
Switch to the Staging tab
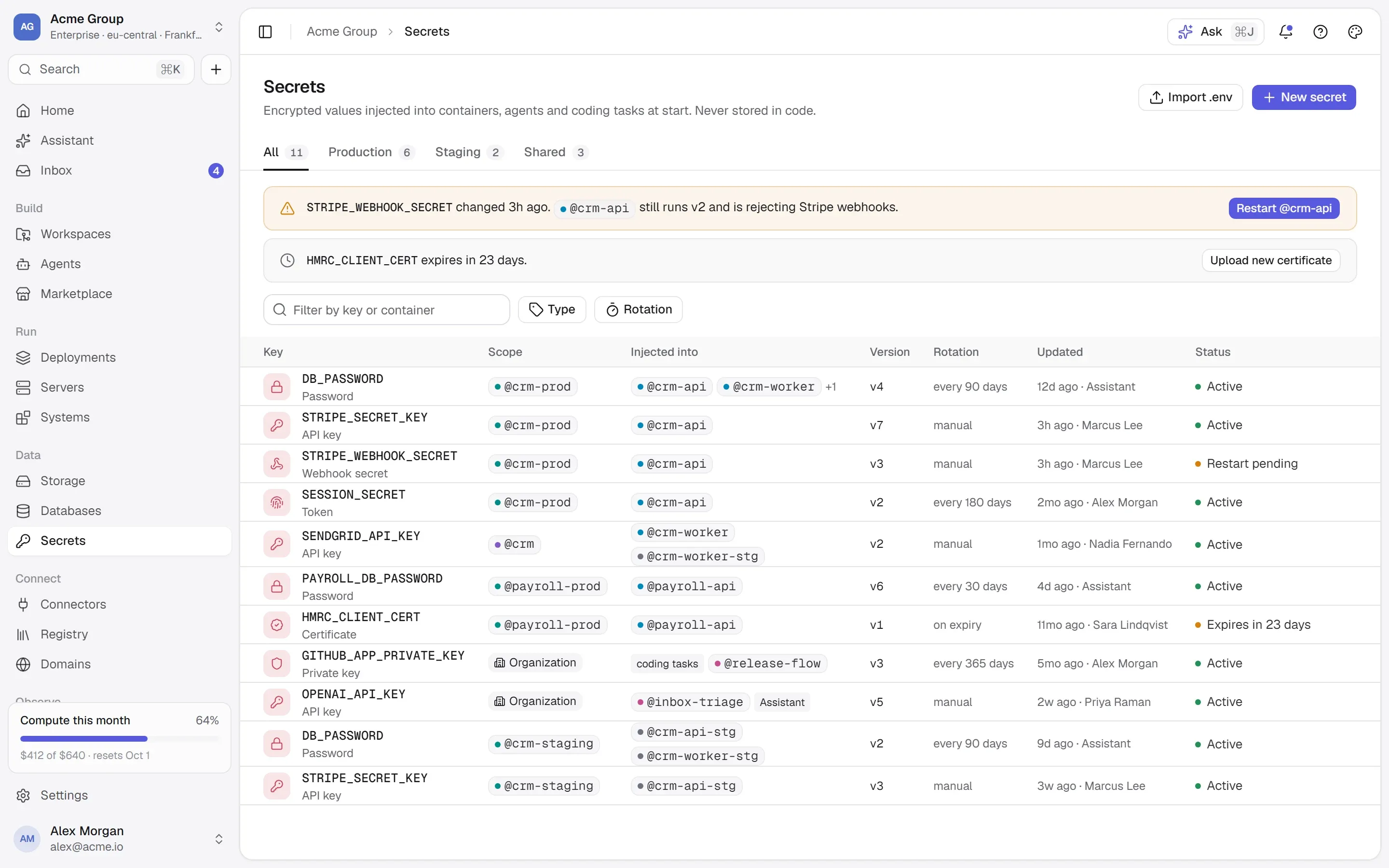469,152
